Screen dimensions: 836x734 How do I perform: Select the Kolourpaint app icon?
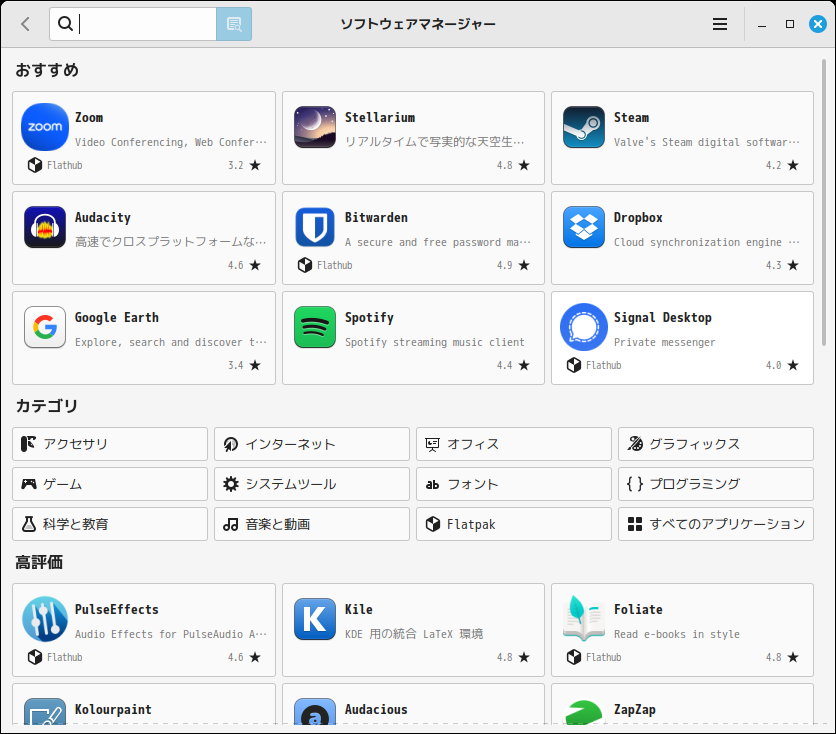(x=45, y=712)
